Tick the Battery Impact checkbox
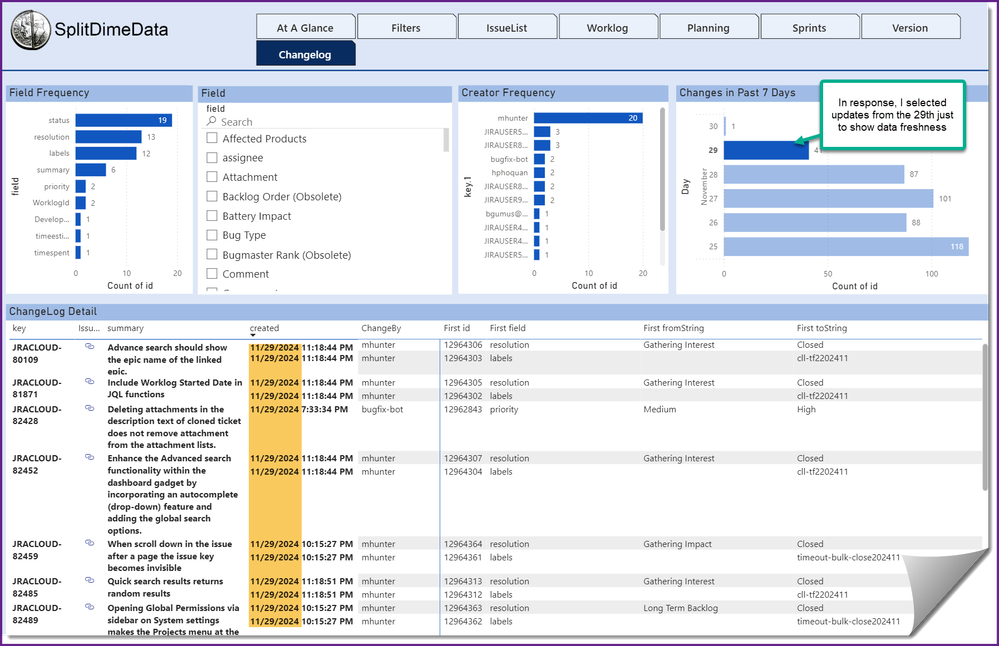Viewport: 999px width, 646px height. click(212, 216)
